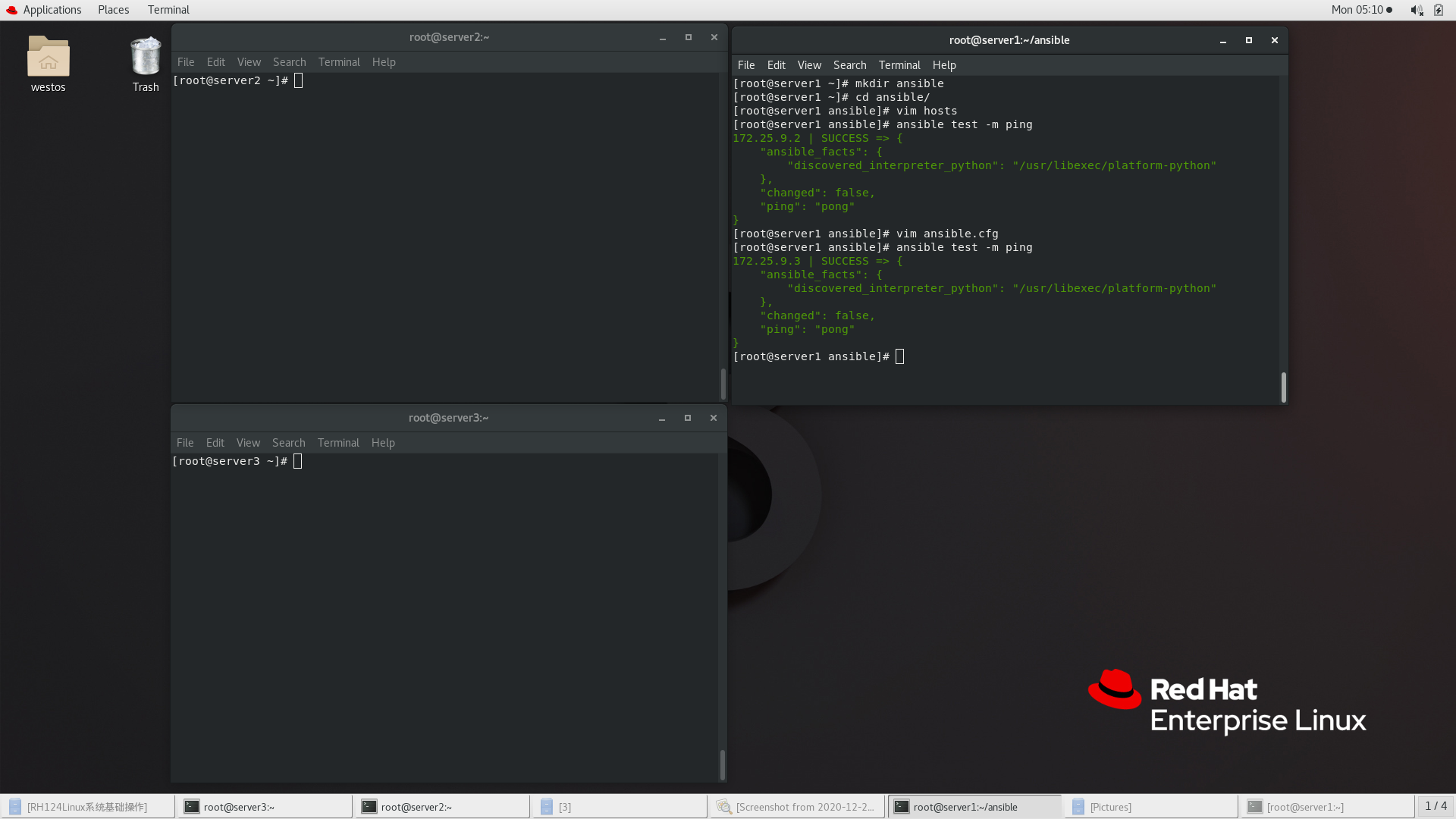Screen dimensions: 1456x819
Task: Open Edit menu in server2 terminal
Action: 215,62
